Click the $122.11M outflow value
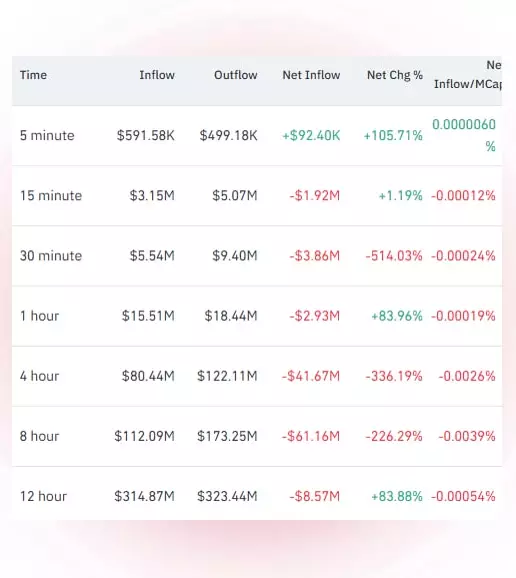 (x=227, y=376)
